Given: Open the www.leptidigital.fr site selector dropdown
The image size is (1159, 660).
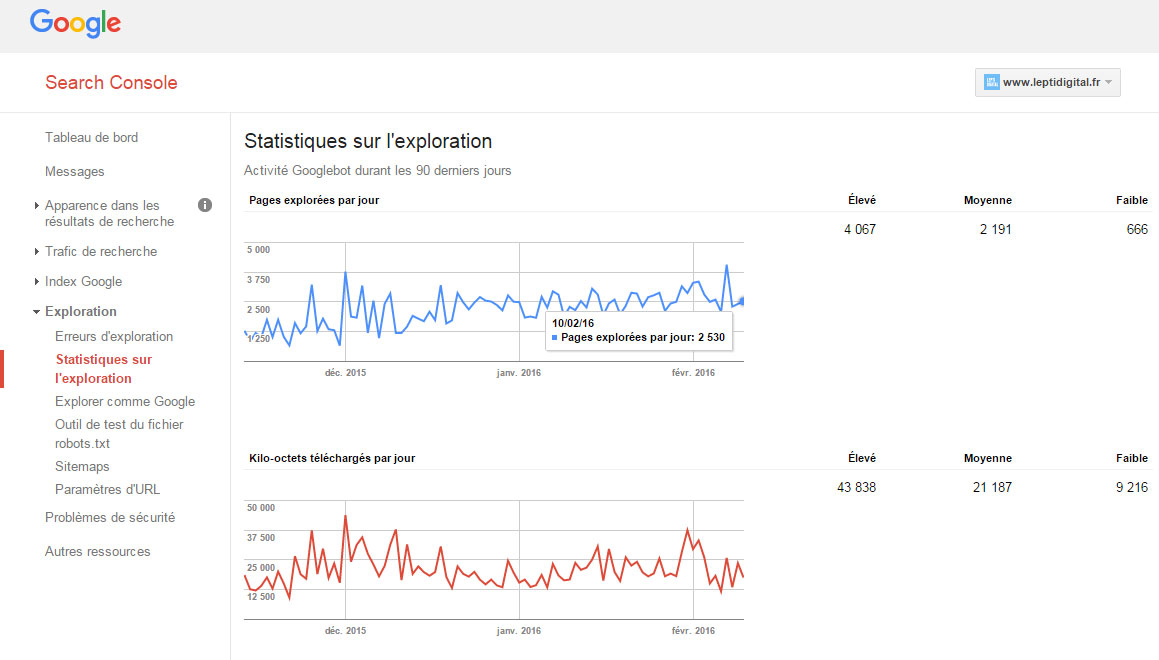Looking at the screenshot, I should point(1047,82).
